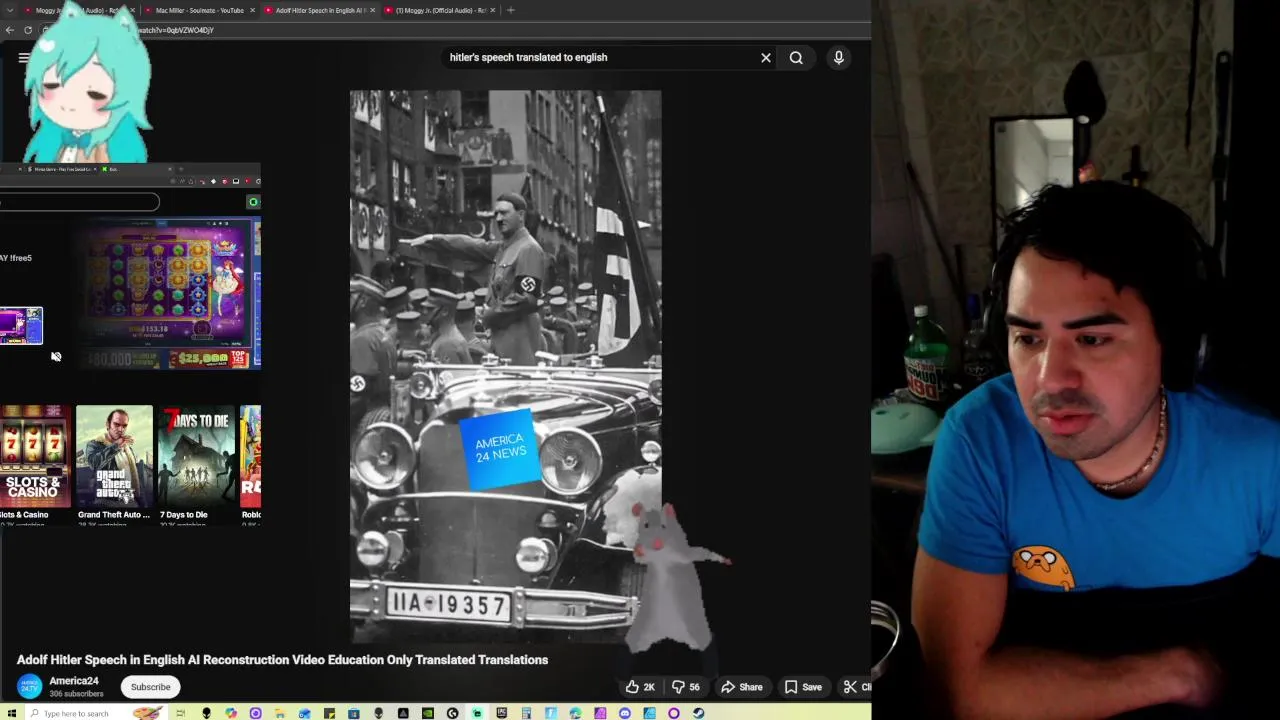Screen dimensions: 1280x720
Task: Click the video title text
Action: coord(283,660)
